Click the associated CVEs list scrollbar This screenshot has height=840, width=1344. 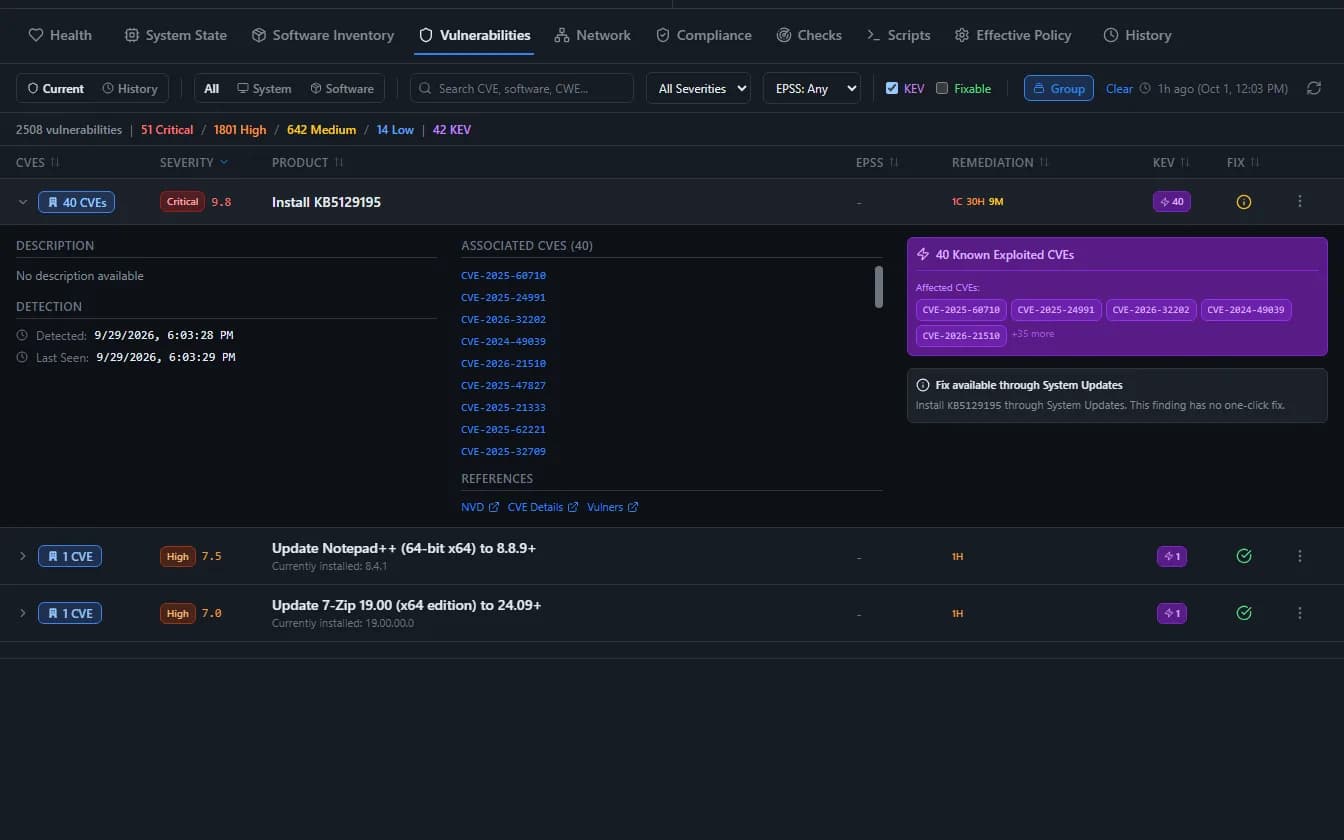(879, 287)
